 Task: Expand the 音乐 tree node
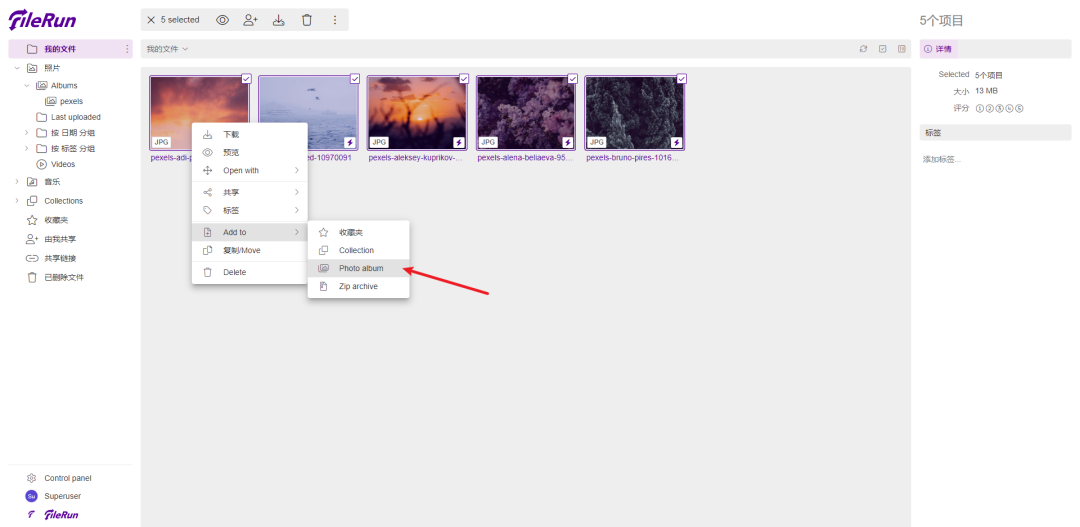(x=17, y=182)
